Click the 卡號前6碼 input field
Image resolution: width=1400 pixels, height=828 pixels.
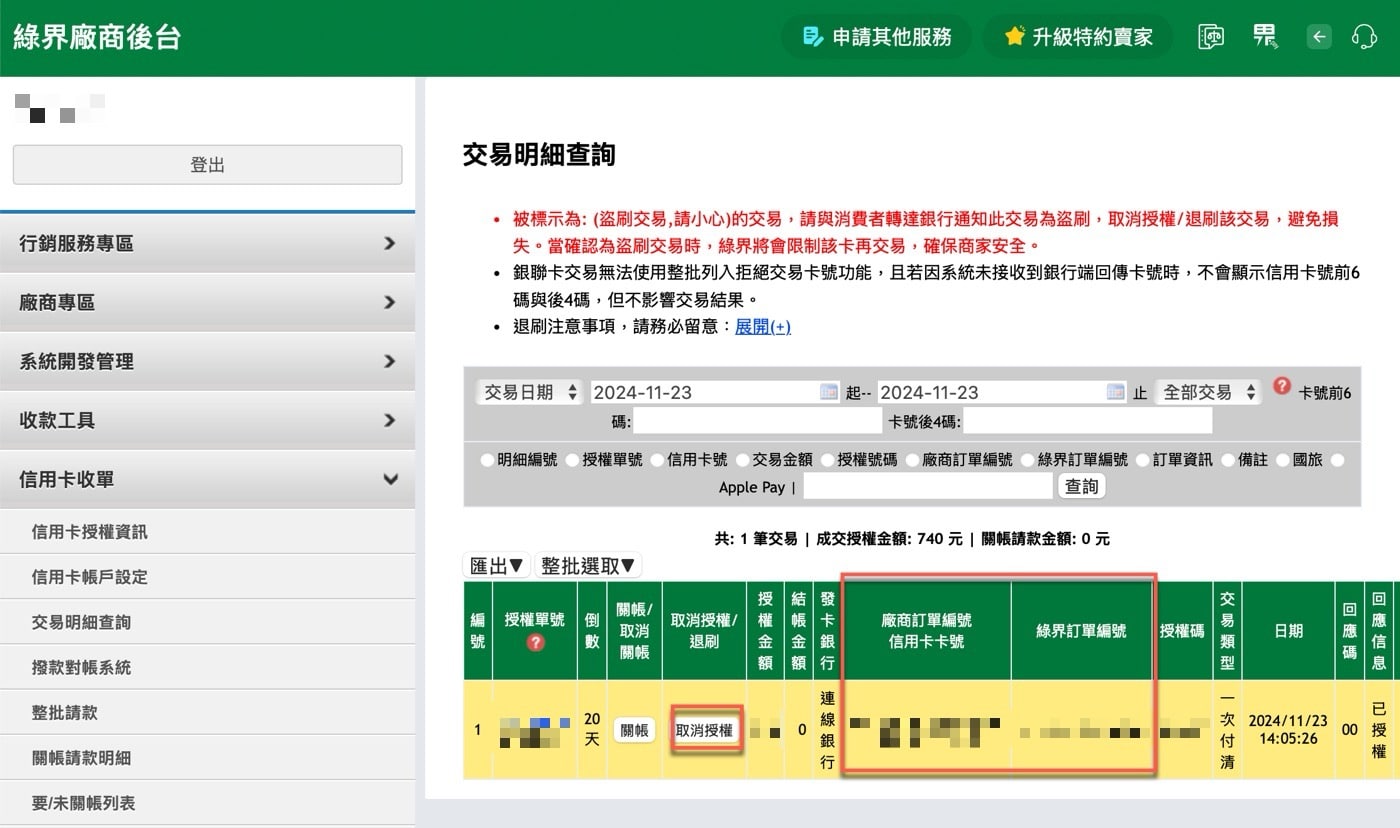[x=757, y=422]
